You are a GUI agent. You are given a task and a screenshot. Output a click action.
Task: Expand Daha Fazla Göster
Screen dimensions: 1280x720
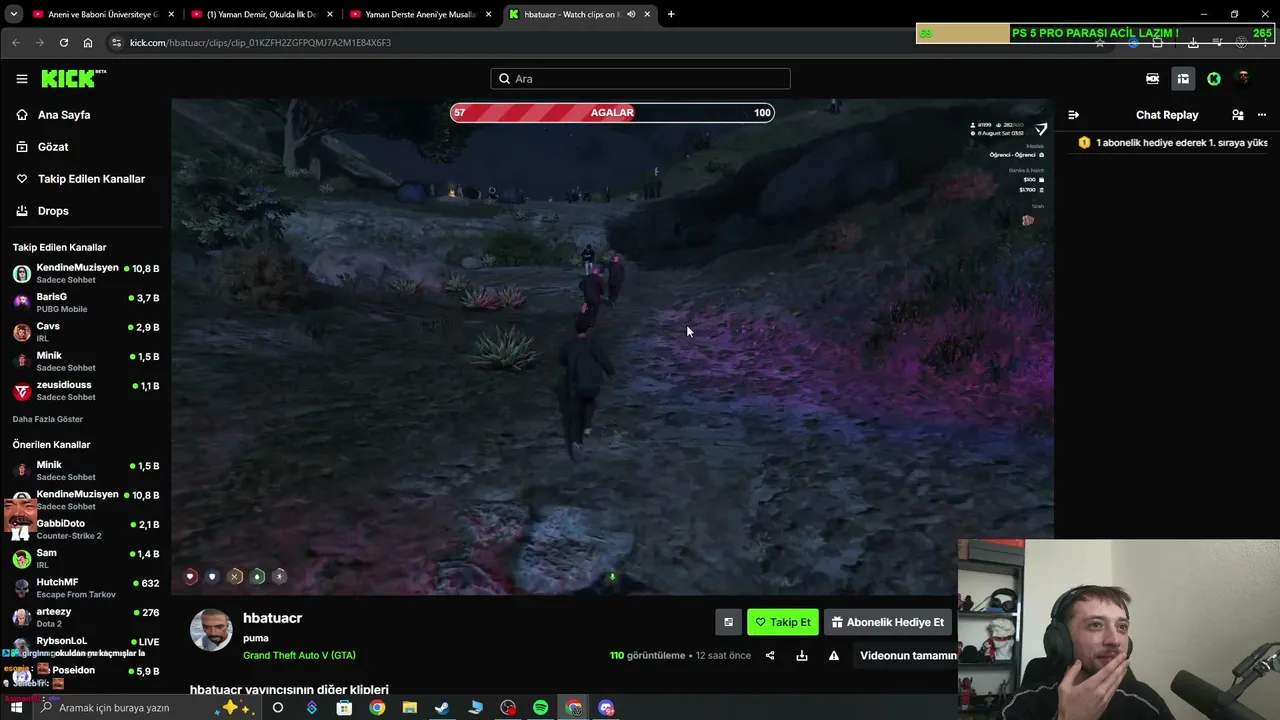[x=48, y=419]
